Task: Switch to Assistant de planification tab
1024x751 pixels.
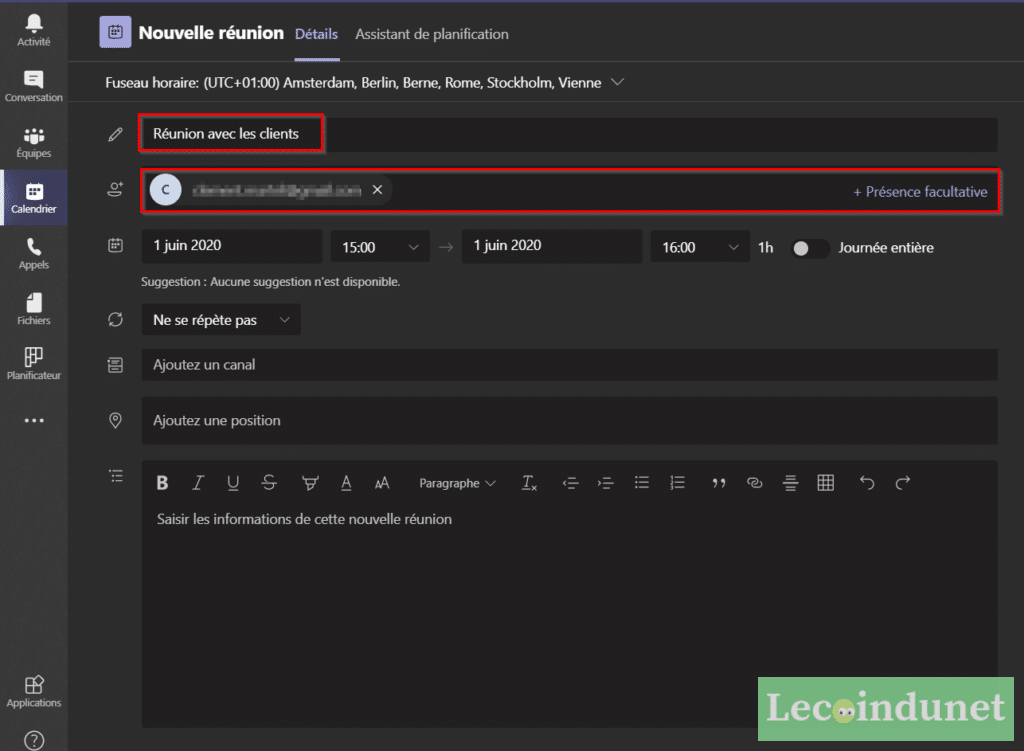Action: 432,34
